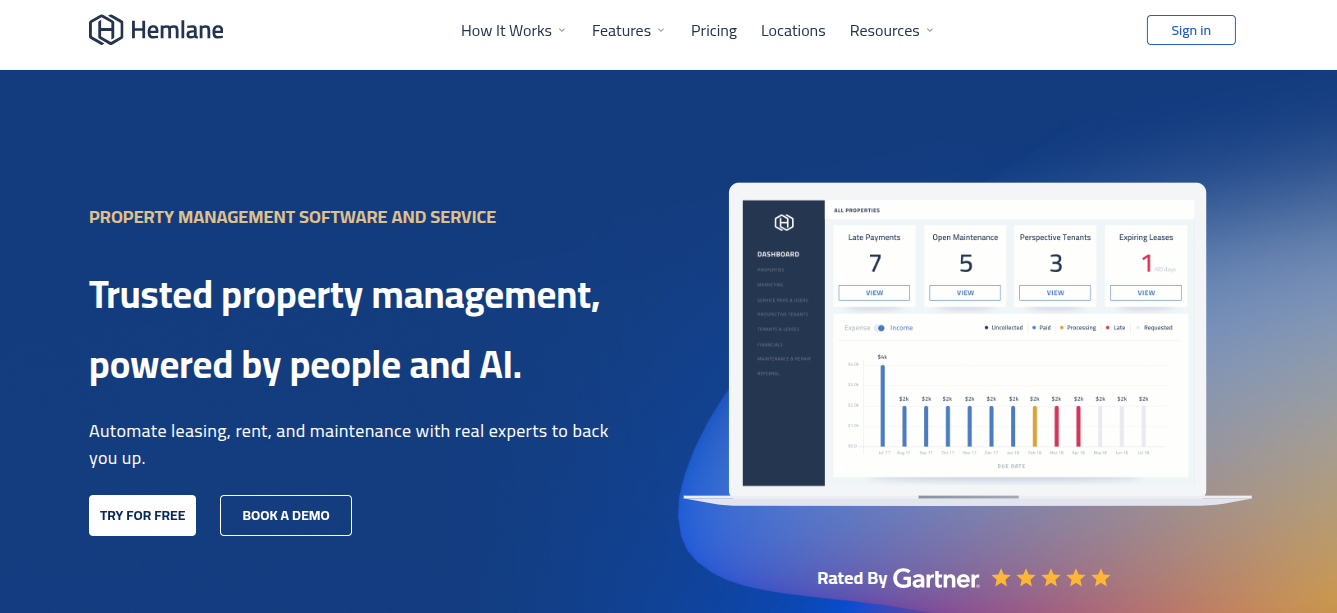The width and height of the screenshot is (1337, 613).
Task: Select Financials in the preview sidebar
Action: pos(770,344)
